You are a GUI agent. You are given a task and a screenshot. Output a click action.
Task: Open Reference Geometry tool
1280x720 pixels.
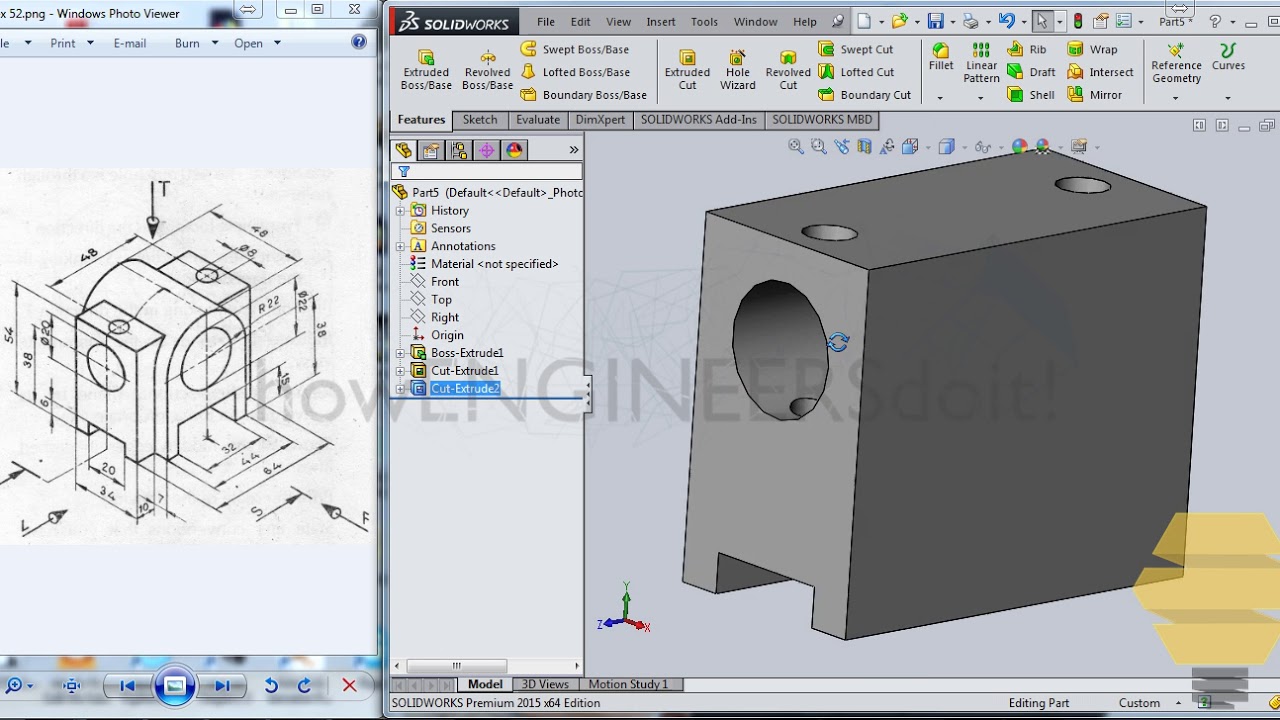[x=1176, y=63]
